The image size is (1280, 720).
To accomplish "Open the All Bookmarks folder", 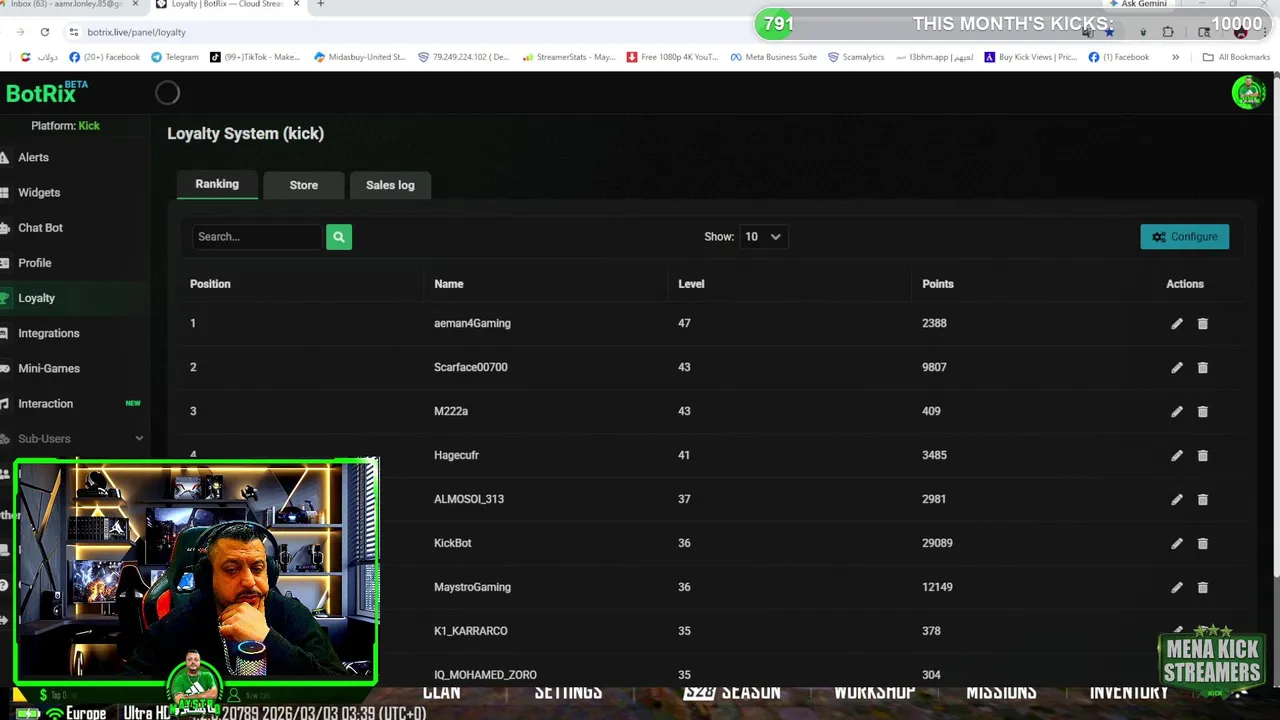I will [x=1236, y=57].
